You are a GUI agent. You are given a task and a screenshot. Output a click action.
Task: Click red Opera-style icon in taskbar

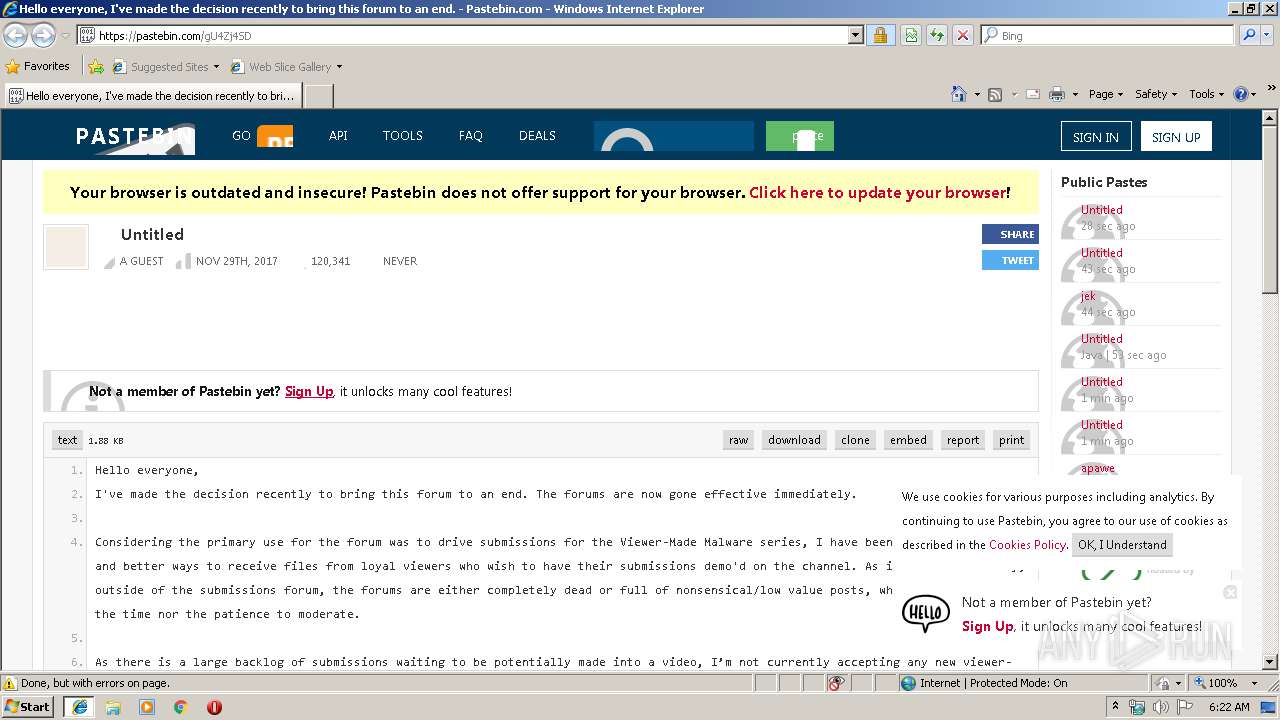point(214,707)
